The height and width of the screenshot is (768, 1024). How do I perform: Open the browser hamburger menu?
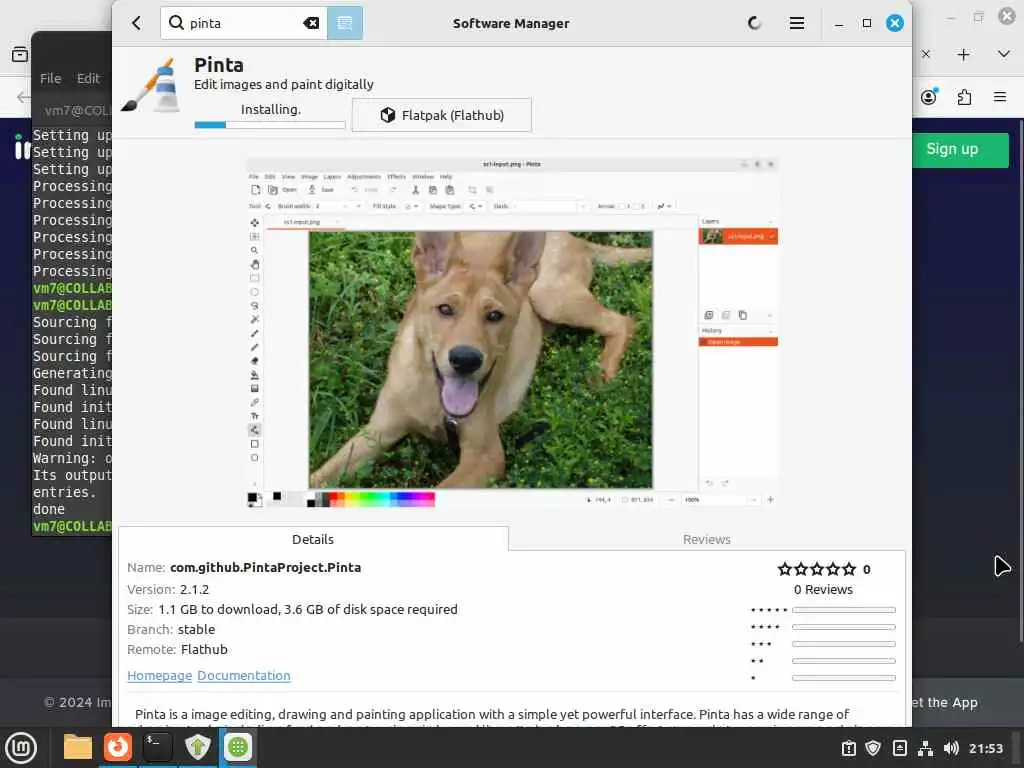point(1000,97)
